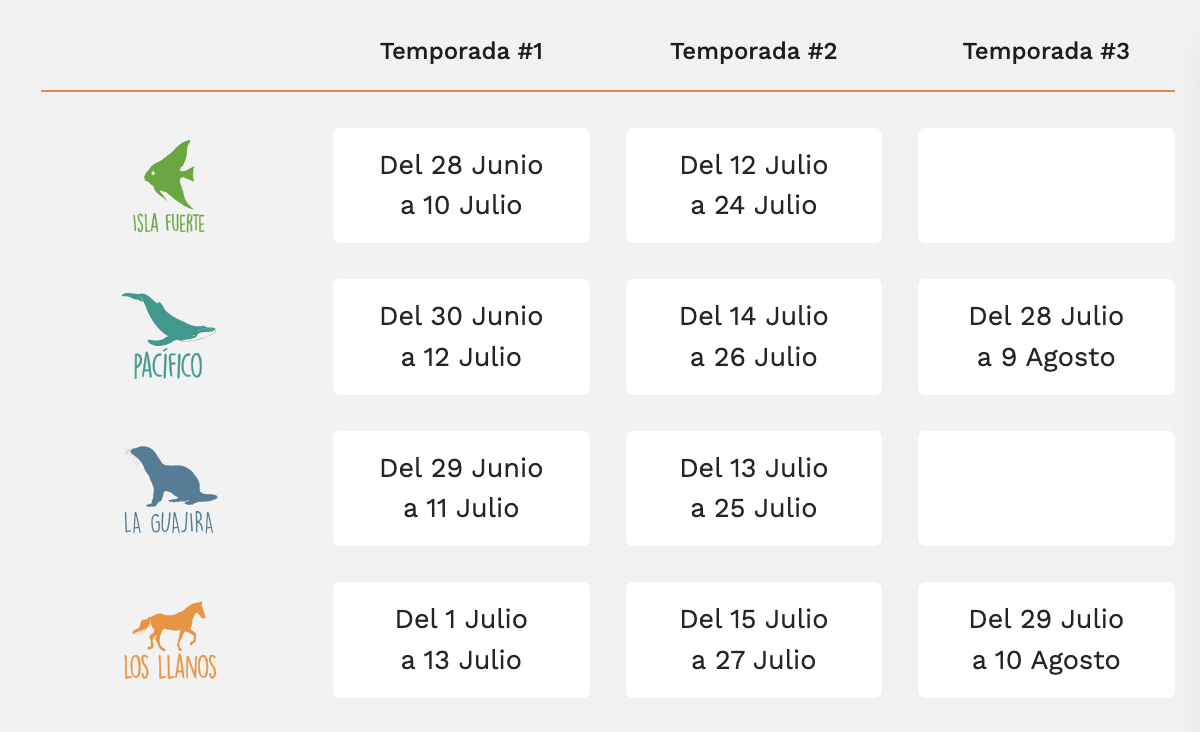This screenshot has height=732, width=1200.
Task: Choose Isla Fuerte 28 Junio to 10 Julio
Action: 461,185
